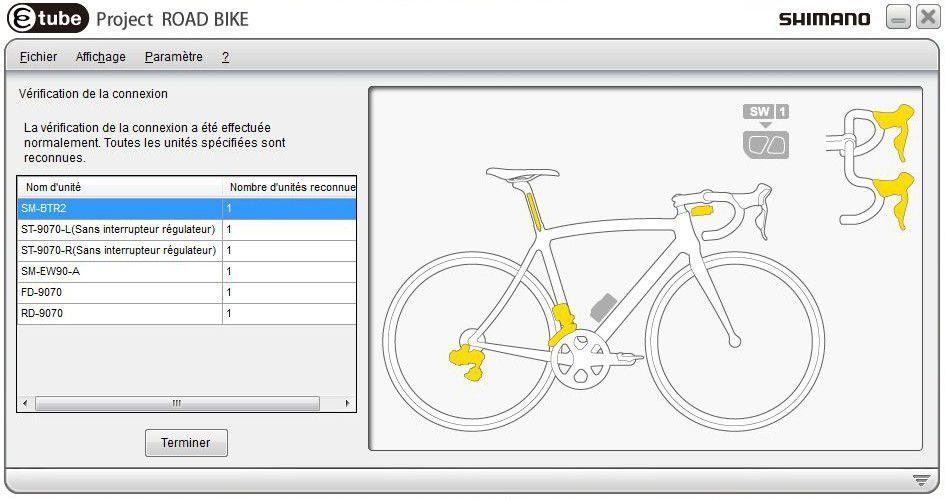Click the e-tube logo
This screenshot has width=945, height=499.
pyautogui.click(x=48, y=18)
